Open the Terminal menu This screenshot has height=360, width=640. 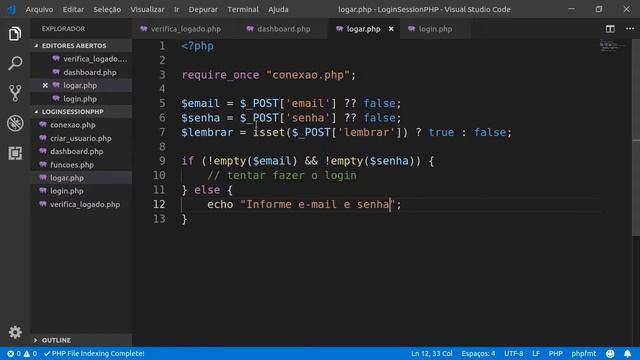coord(243,9)
